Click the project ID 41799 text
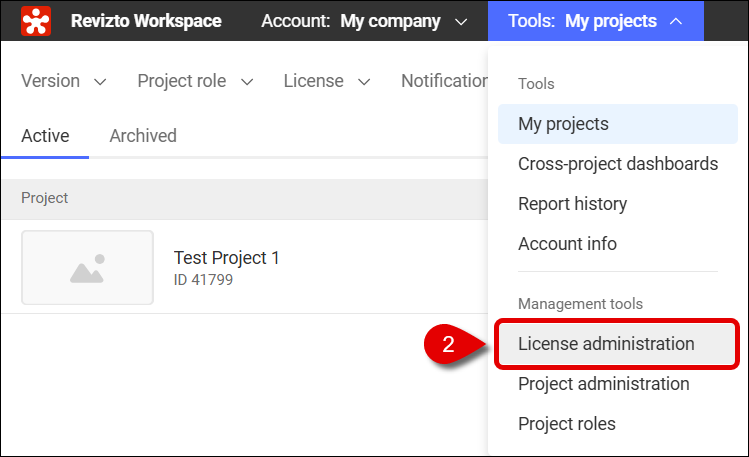 point(203,280)
